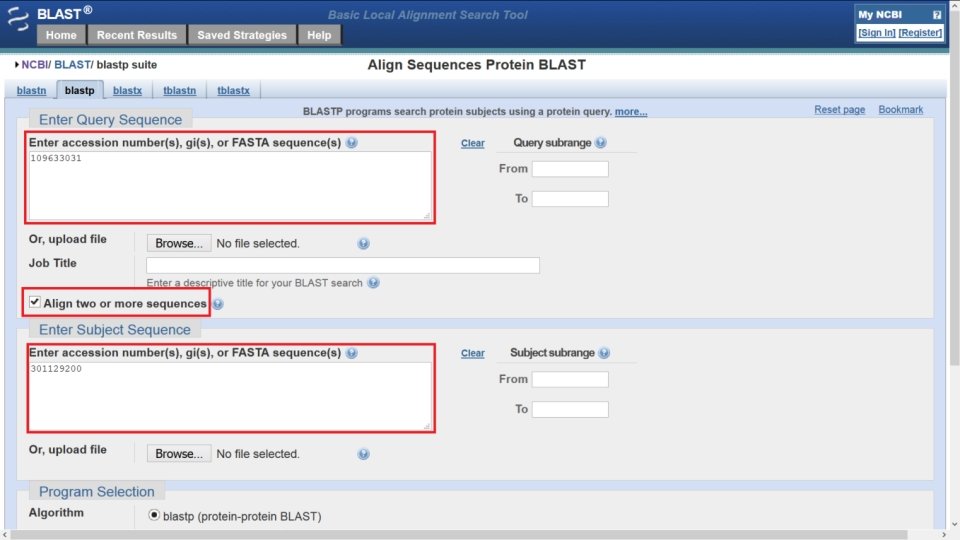Viewport: 960px width, 540px height.
Task: Click Browse button for query file upload
Action: [179, 244]
